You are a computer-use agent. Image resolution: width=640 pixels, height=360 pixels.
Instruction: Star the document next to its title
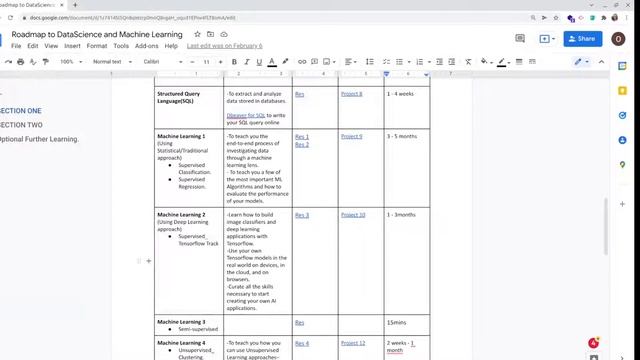(197, 34)
